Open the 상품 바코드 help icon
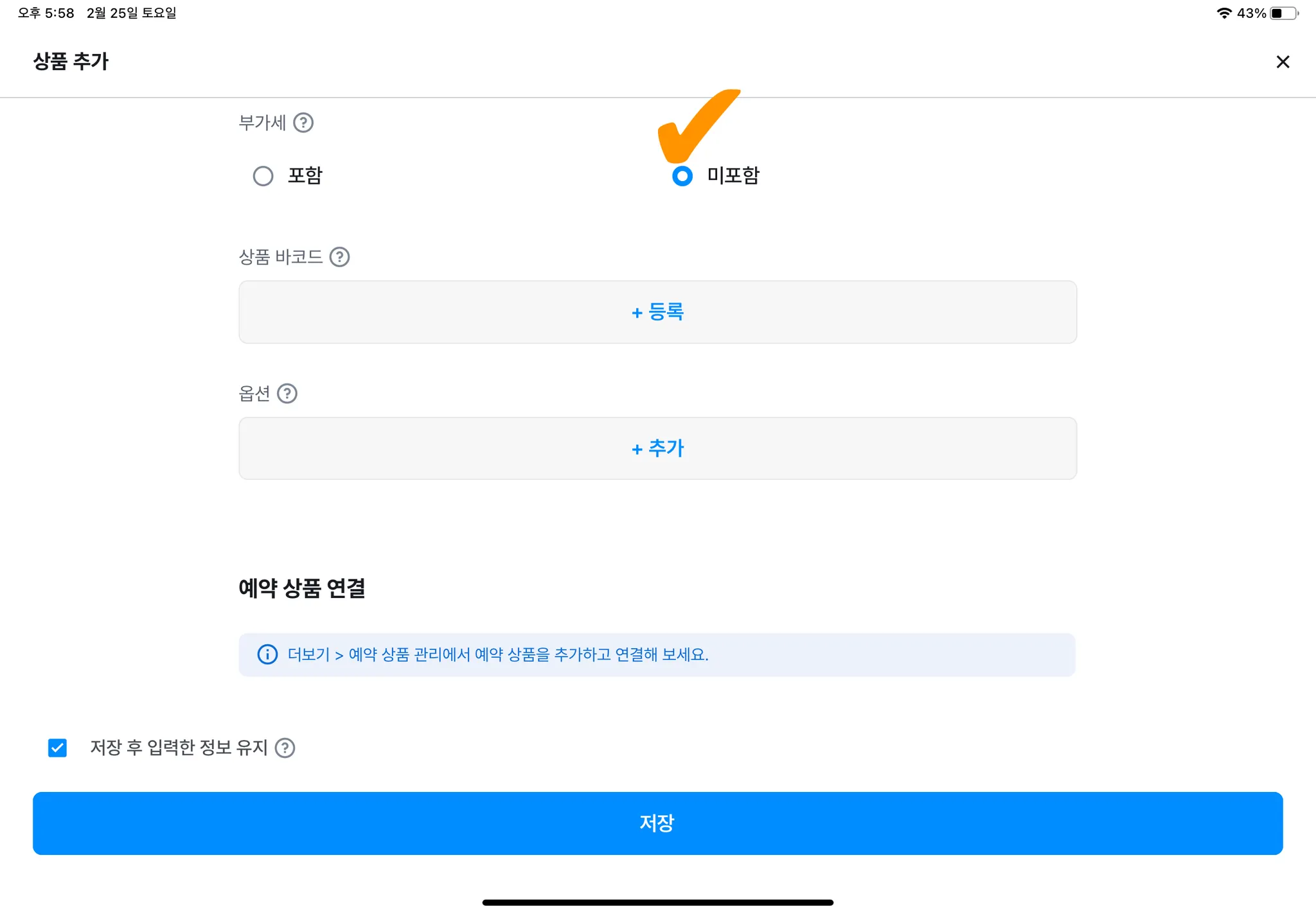The height and width of the screenshot is (914, 1316). 339,257
